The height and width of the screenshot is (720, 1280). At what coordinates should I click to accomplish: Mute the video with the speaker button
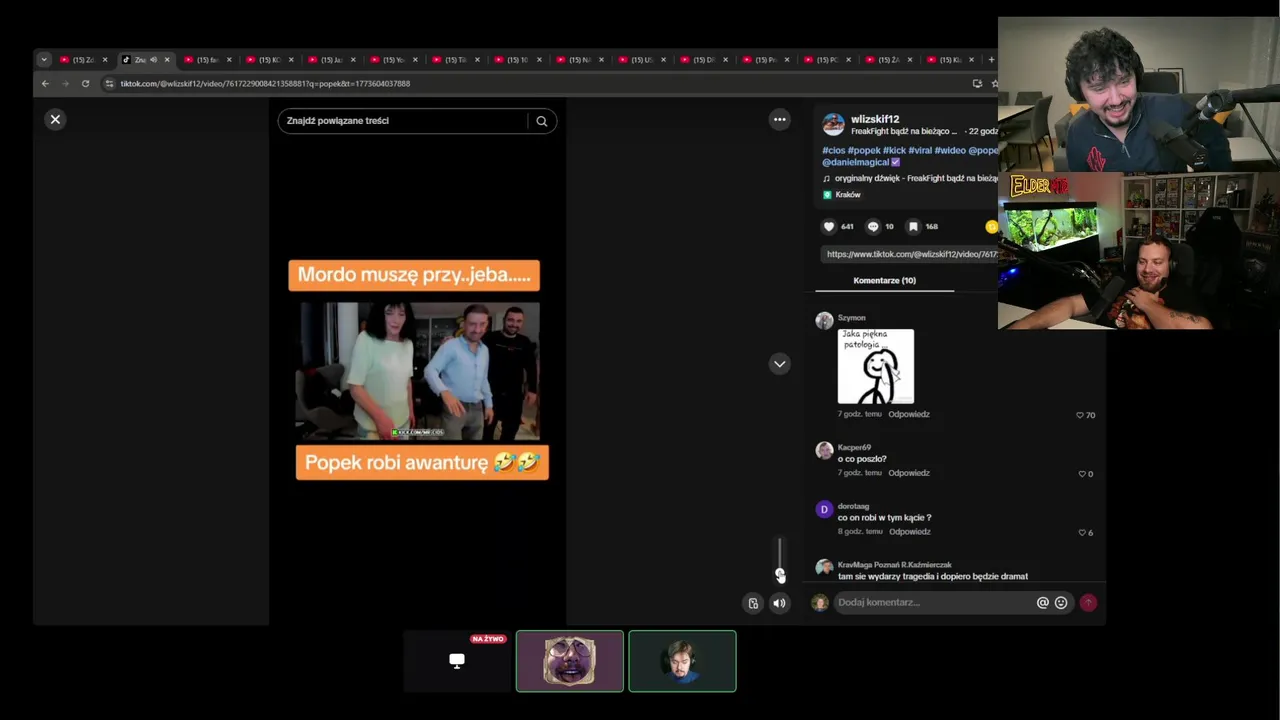click(x=779, y=603)
